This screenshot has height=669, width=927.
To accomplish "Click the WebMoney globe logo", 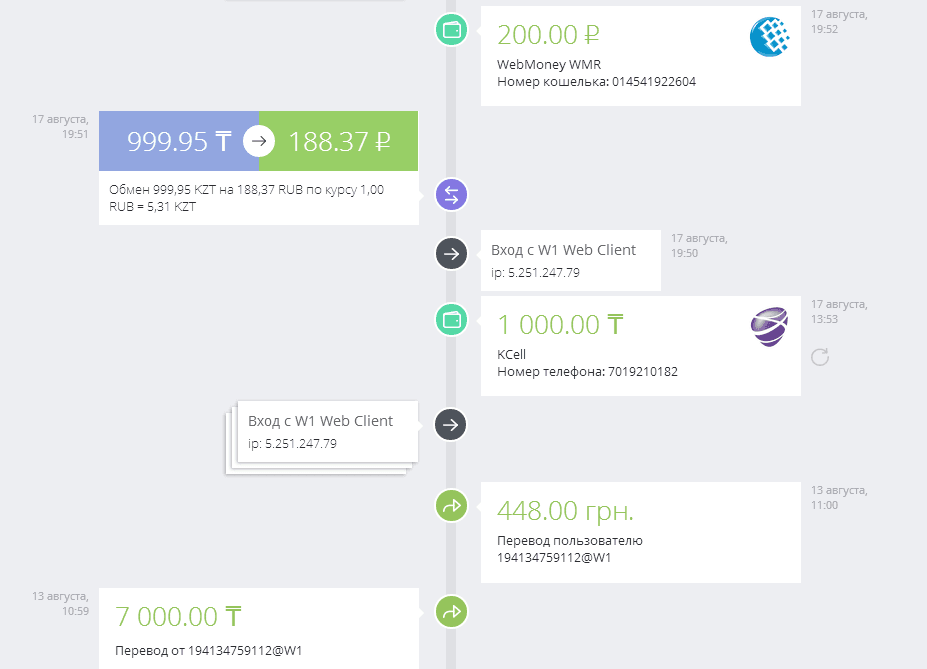I will click(x=770, y=37).
